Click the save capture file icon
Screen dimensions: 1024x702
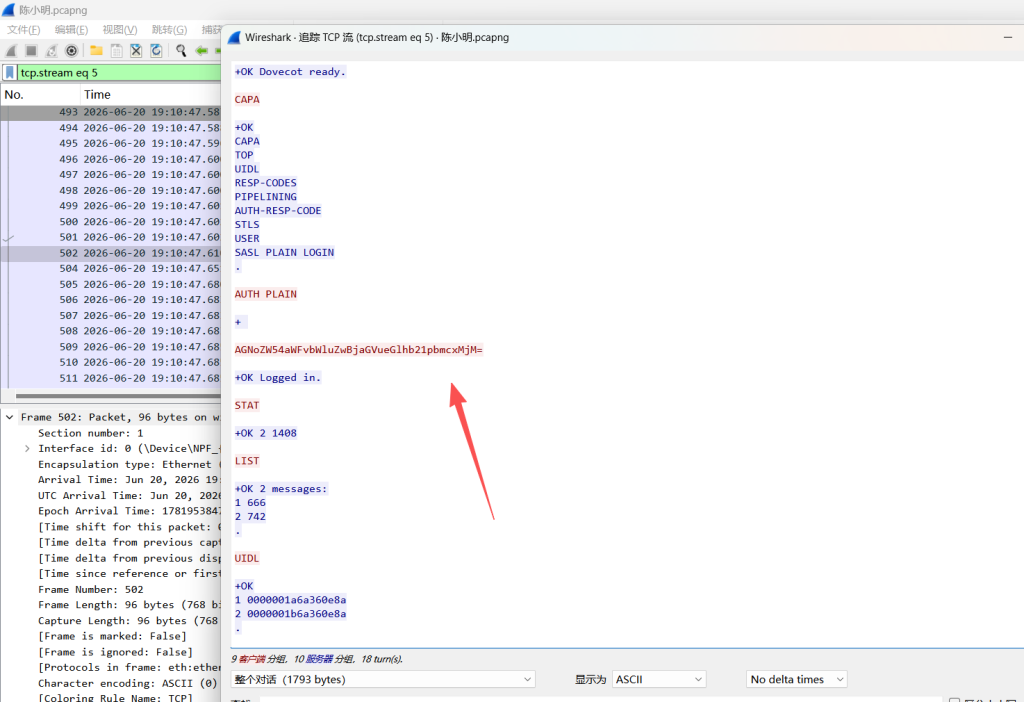[x=116, y=51]
